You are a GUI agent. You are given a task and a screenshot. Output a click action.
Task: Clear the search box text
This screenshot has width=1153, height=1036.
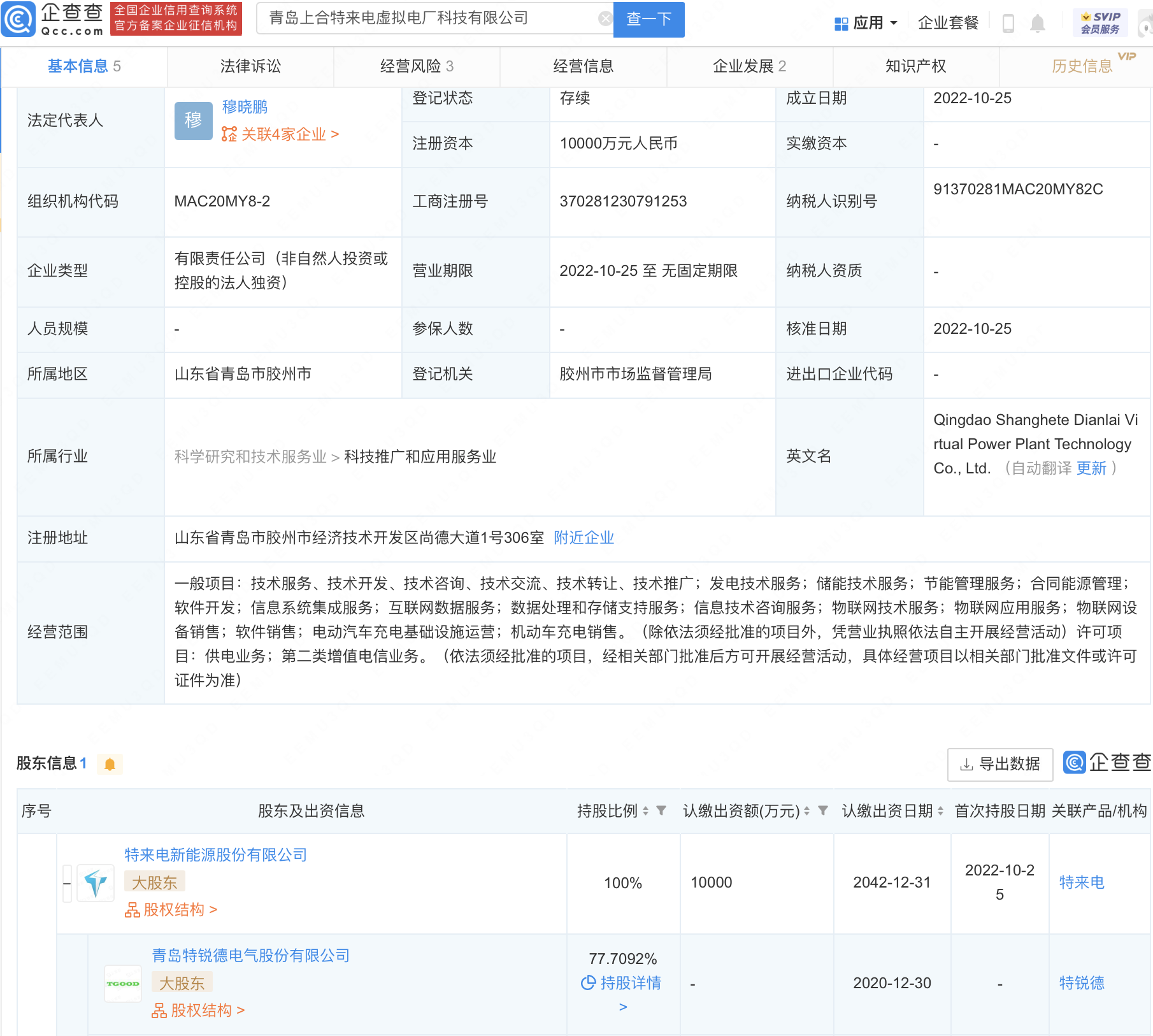click(x=605, y=18)
